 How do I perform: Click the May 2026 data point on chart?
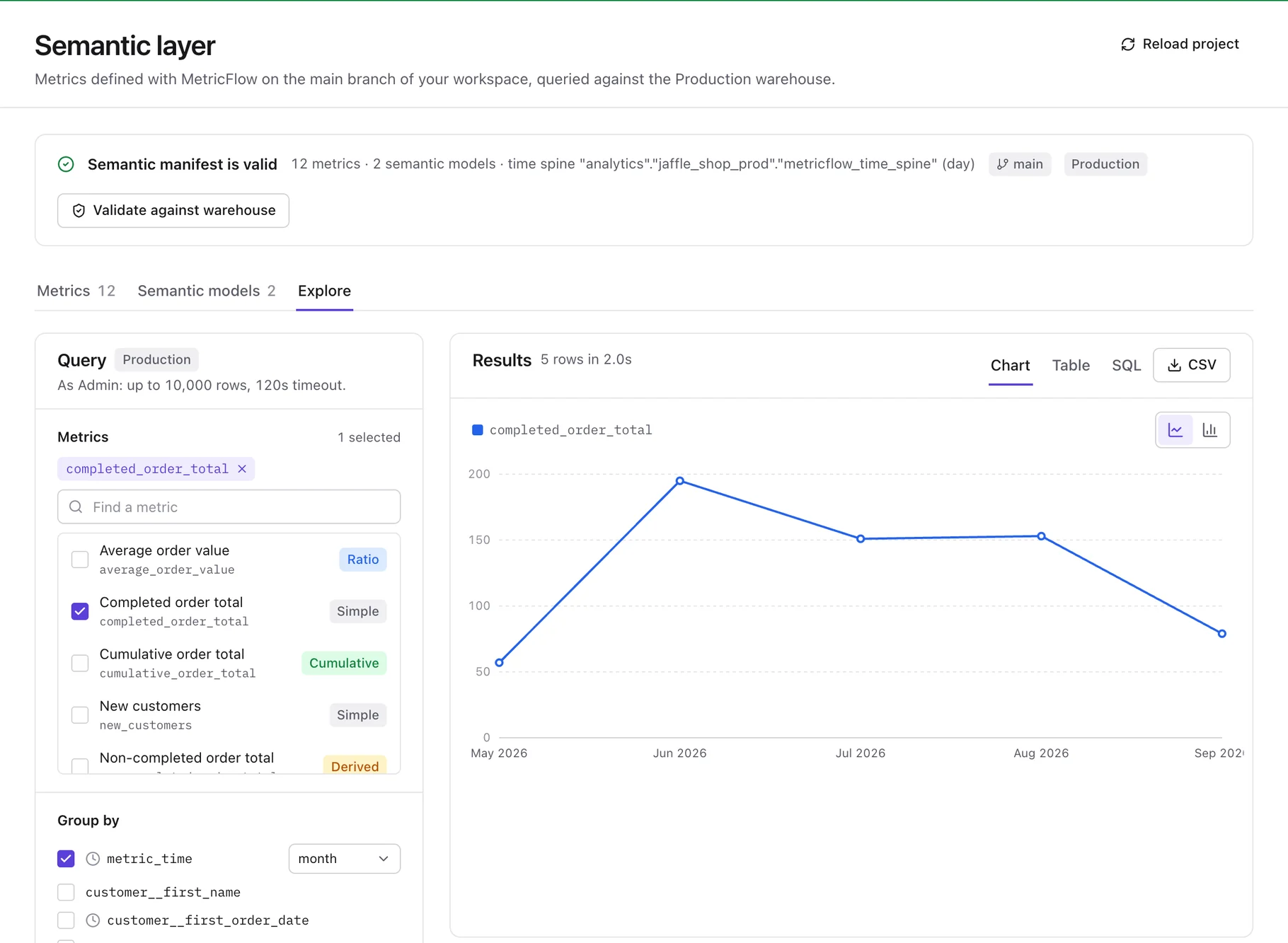(499, 663)
